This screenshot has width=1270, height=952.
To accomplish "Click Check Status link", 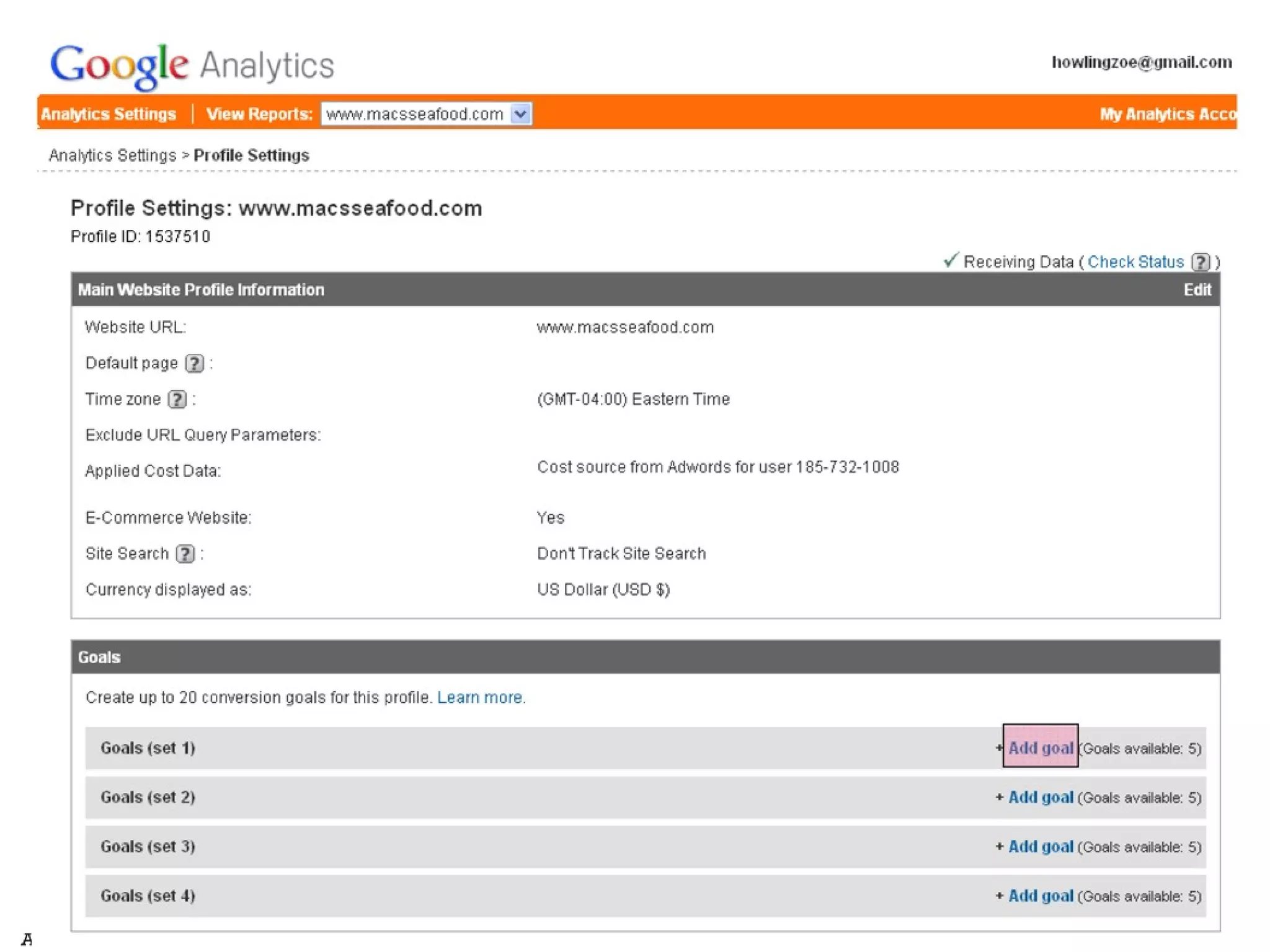I will point(1135,262).
